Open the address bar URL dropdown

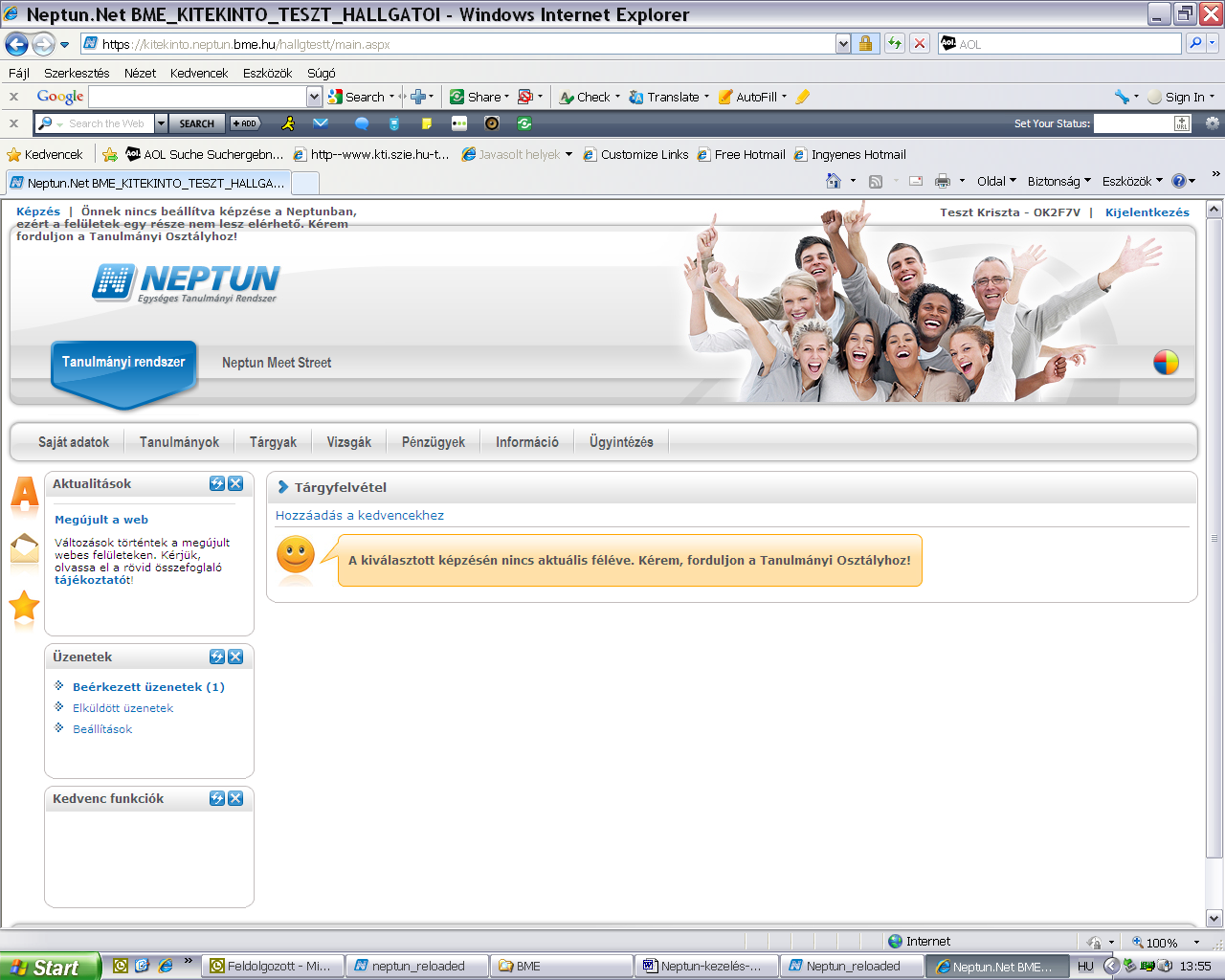coord(842,43)
